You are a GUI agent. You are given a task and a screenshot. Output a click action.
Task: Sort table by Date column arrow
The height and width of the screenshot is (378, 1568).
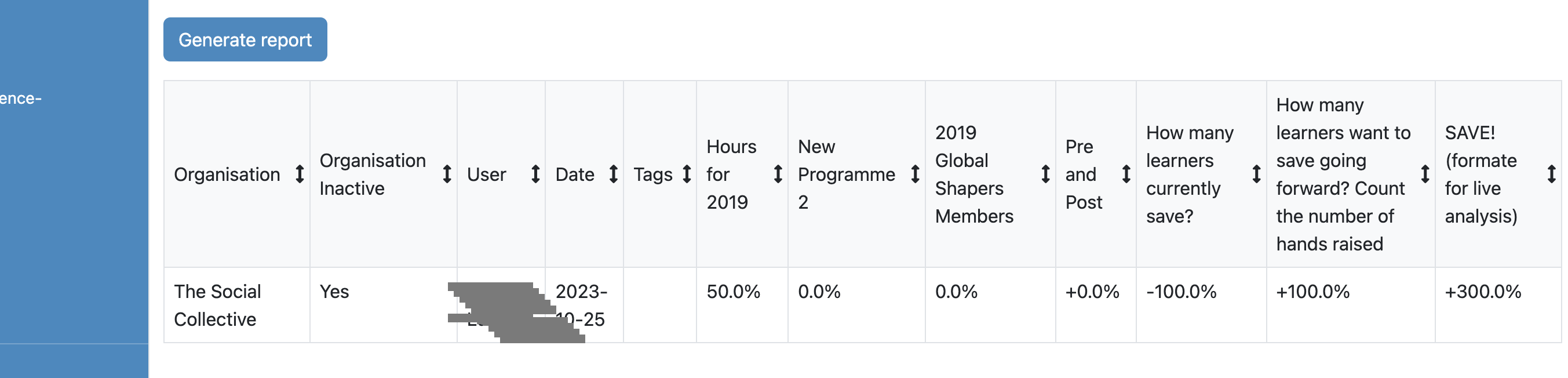614,174
